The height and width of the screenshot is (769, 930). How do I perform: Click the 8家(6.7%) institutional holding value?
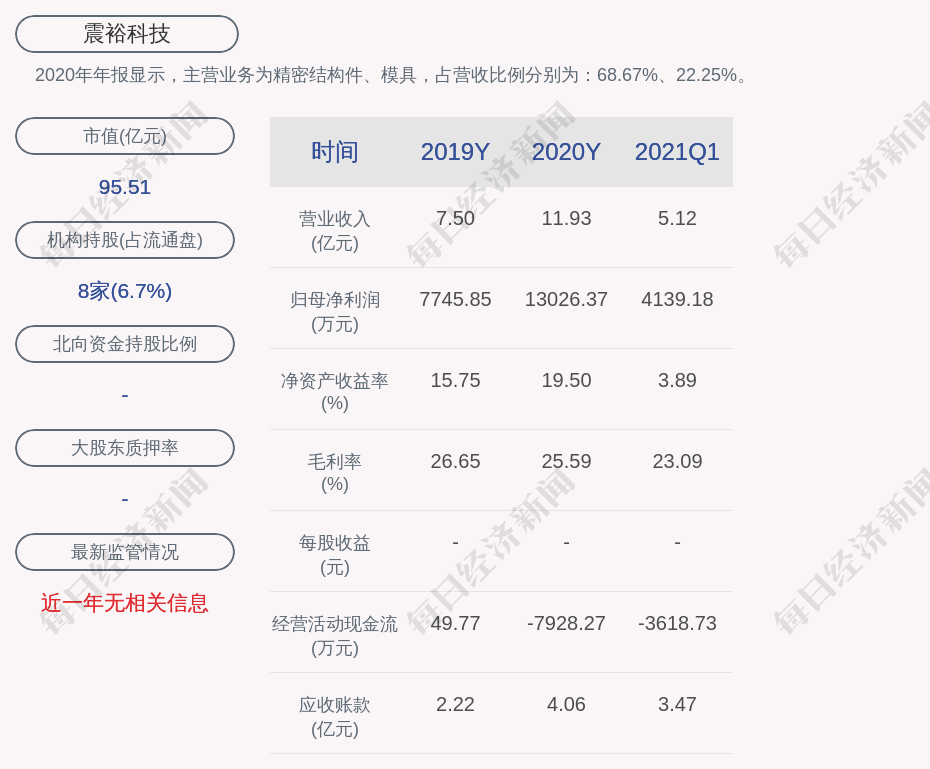[x=125, y=291]
